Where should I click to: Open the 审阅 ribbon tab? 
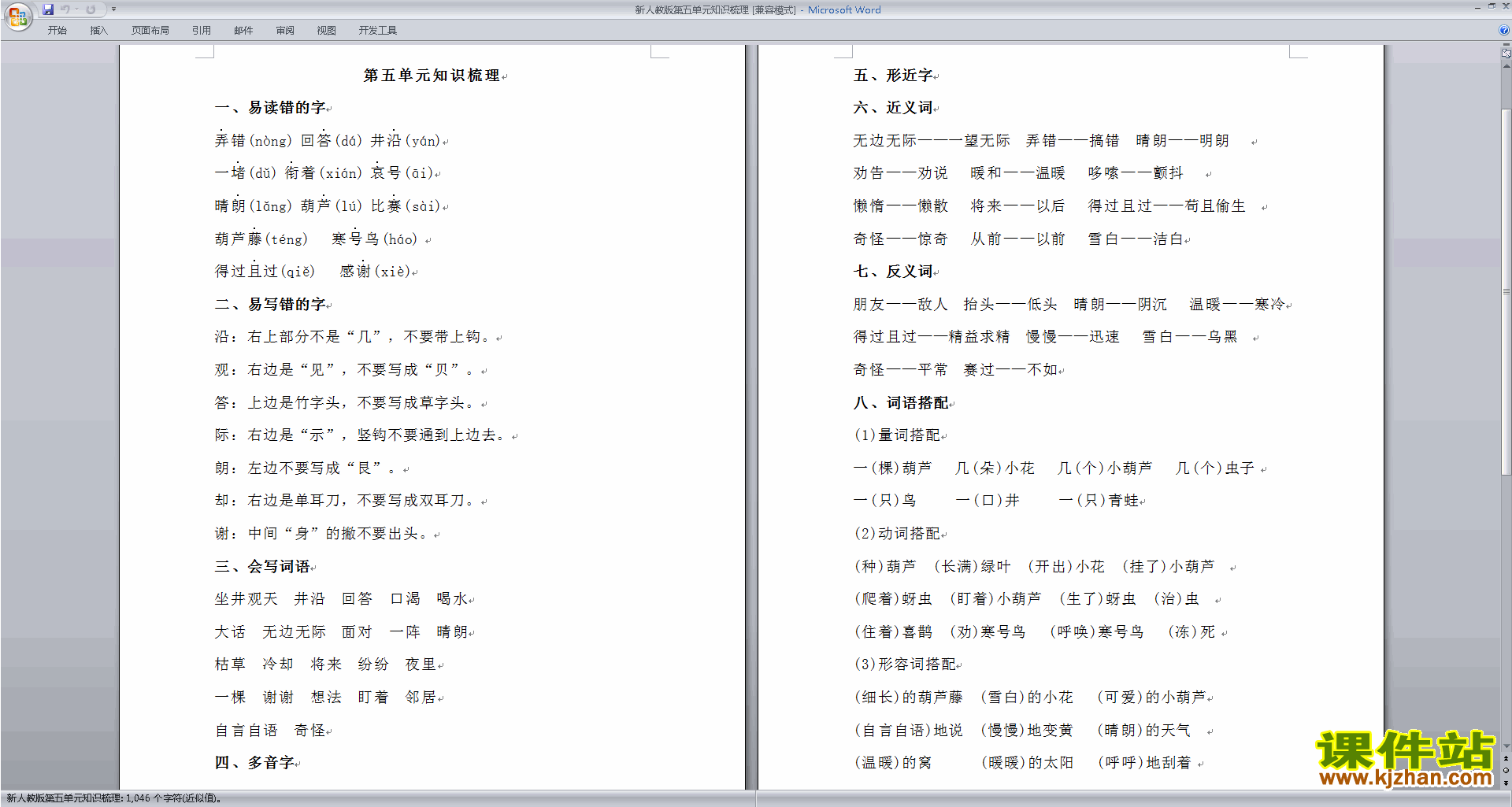tap(285, 31)
